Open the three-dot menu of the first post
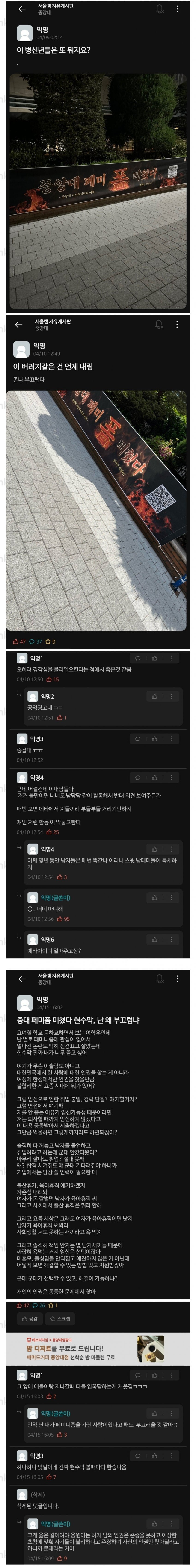The image size is (196, 1568). click(177, 9)
